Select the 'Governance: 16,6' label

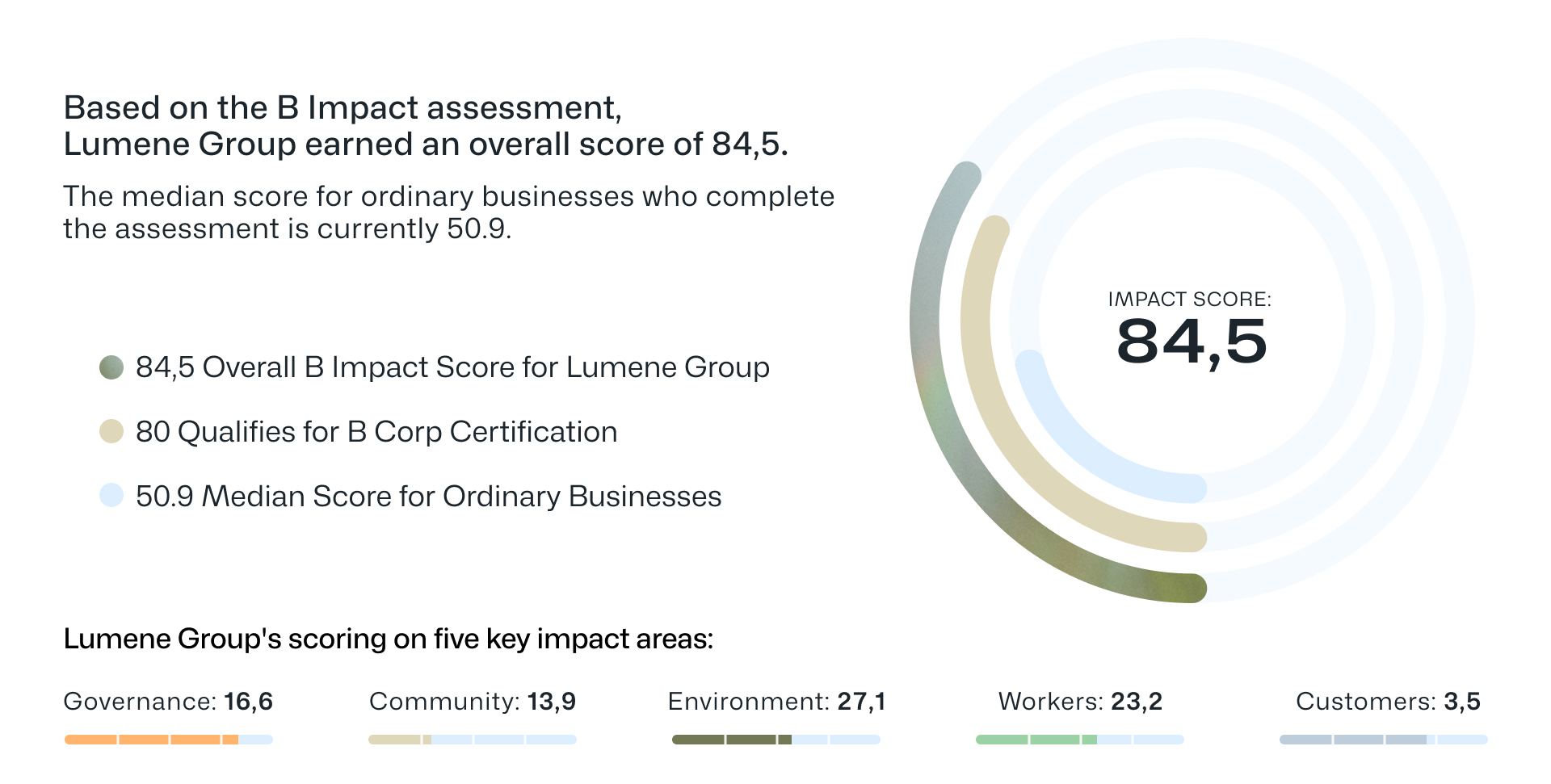168,702
